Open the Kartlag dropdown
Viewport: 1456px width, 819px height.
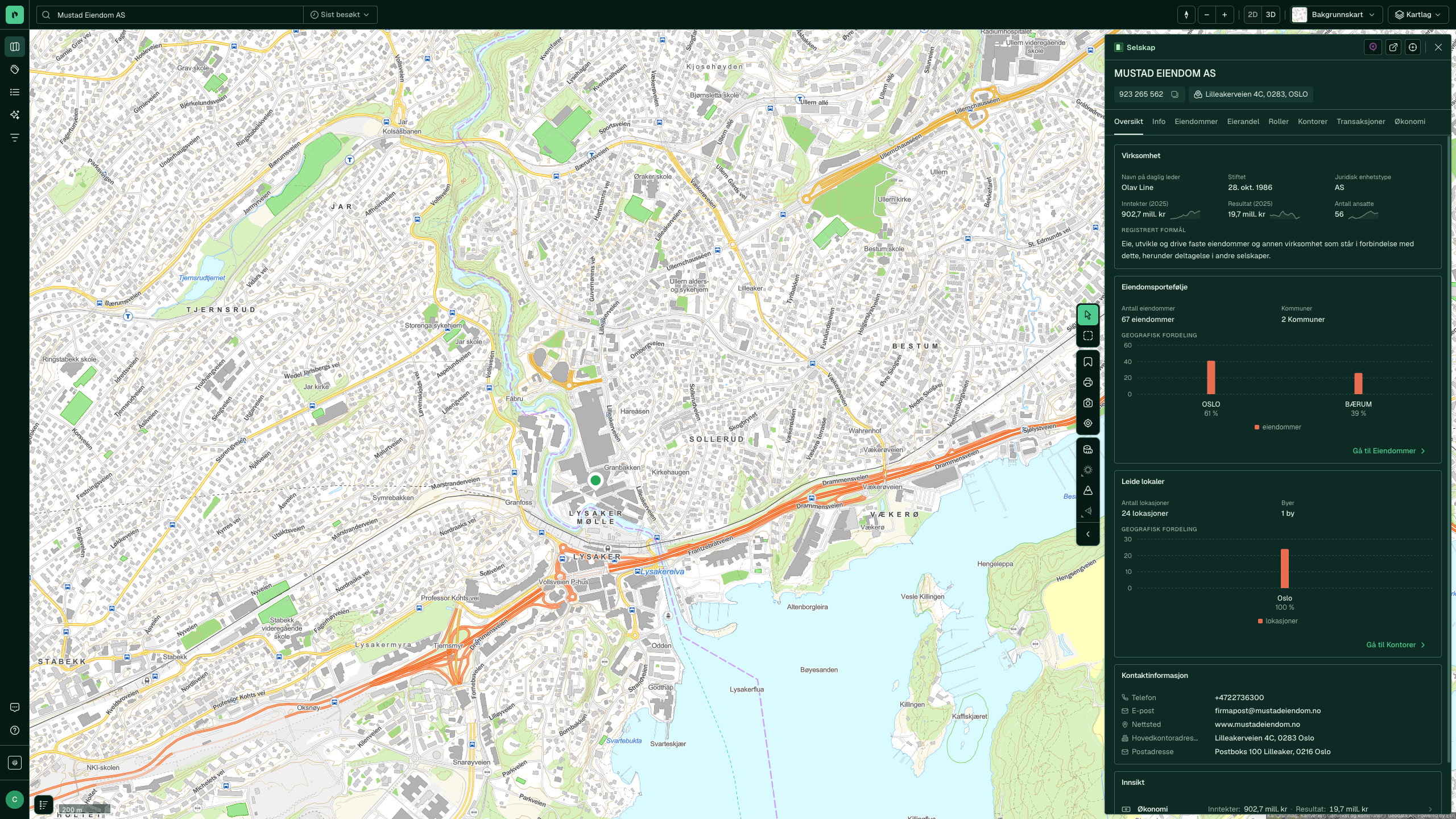tap(1418, 15)
